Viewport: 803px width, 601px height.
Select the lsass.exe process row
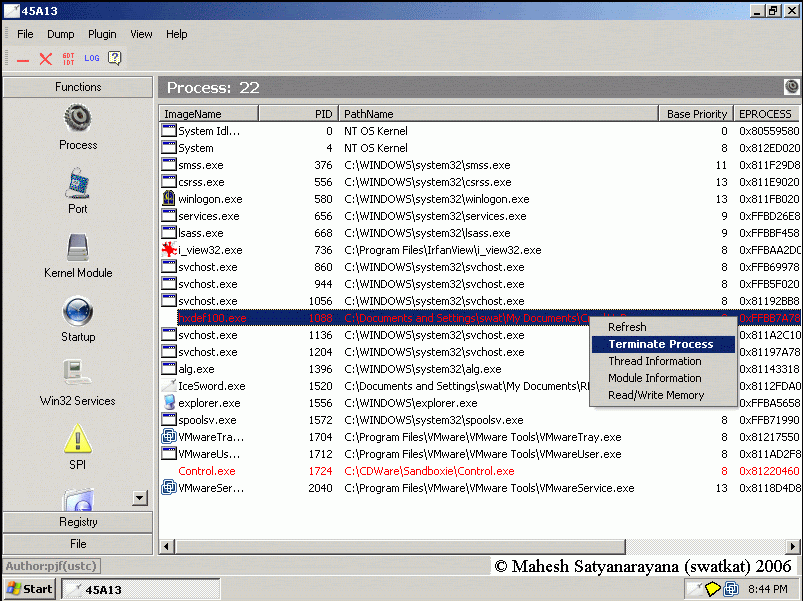point(480,232)
